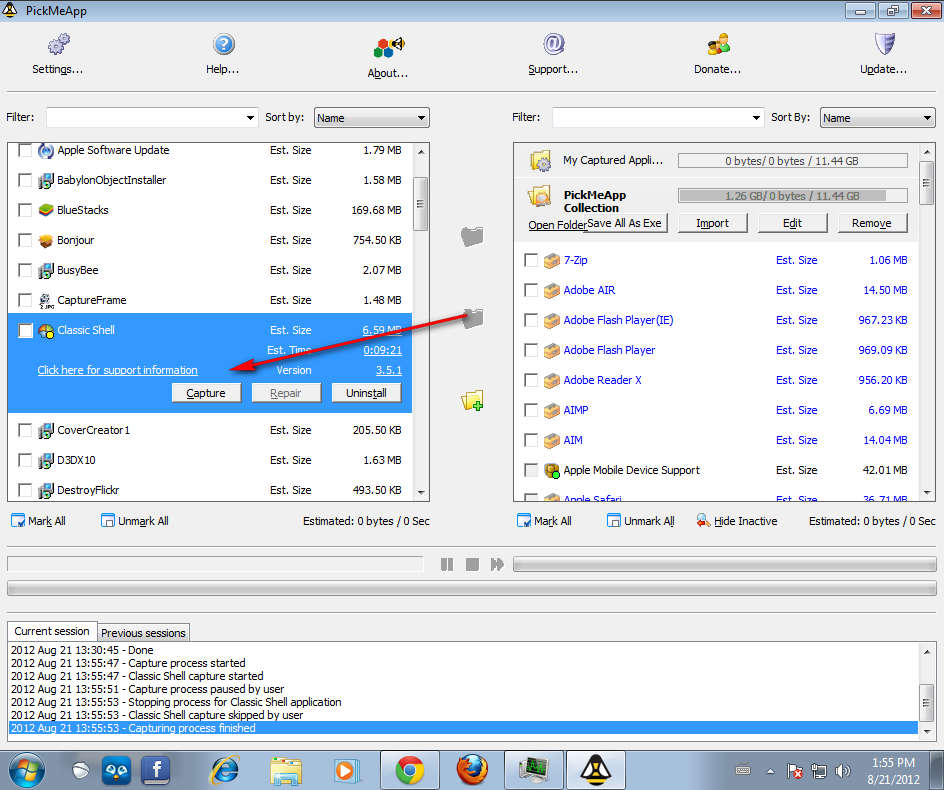The height and width of the screenshot is (790, 944).
Task: Launch Firefox from the taskbar
Action: [x=472, y=770]
